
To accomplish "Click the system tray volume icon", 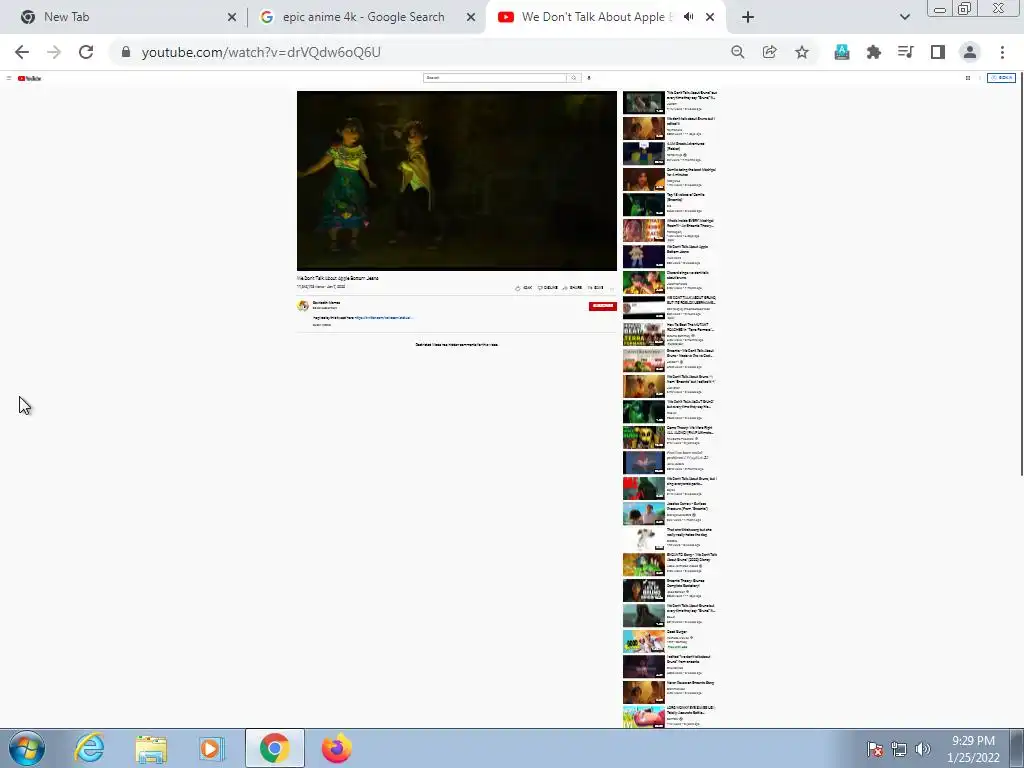I will tap(922, 749).
